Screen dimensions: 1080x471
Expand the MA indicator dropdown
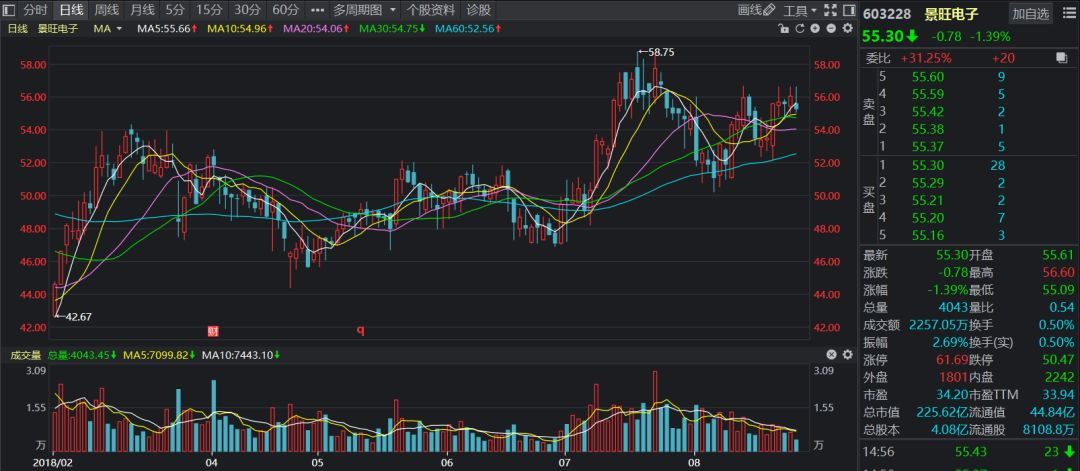pyautogui.click(x=119, y=29)
